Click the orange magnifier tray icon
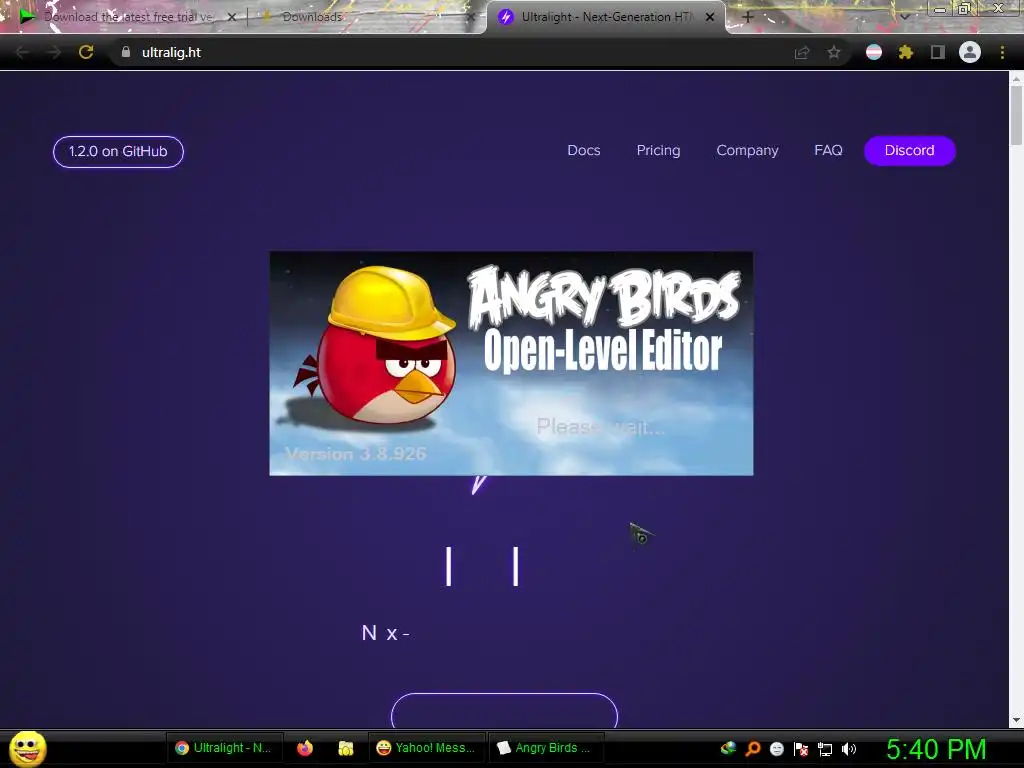The width and height of the screenshot is (1024, 768). coord(753,748)
